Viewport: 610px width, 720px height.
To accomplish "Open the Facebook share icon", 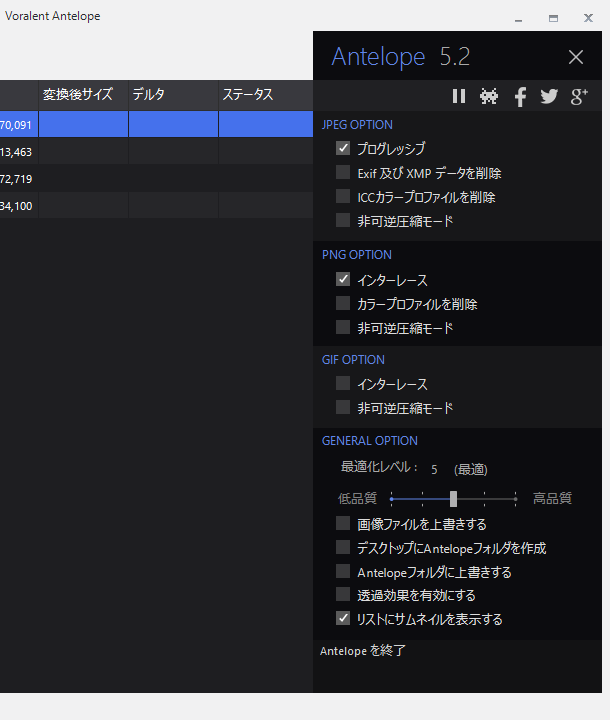I will click(x=520, y=96).
